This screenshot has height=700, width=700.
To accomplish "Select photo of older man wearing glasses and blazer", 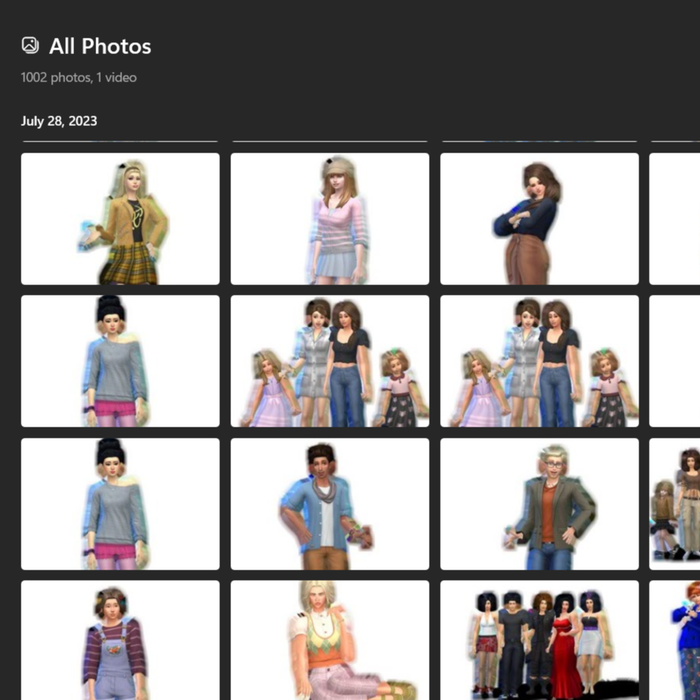I will [x=539, y=504].
